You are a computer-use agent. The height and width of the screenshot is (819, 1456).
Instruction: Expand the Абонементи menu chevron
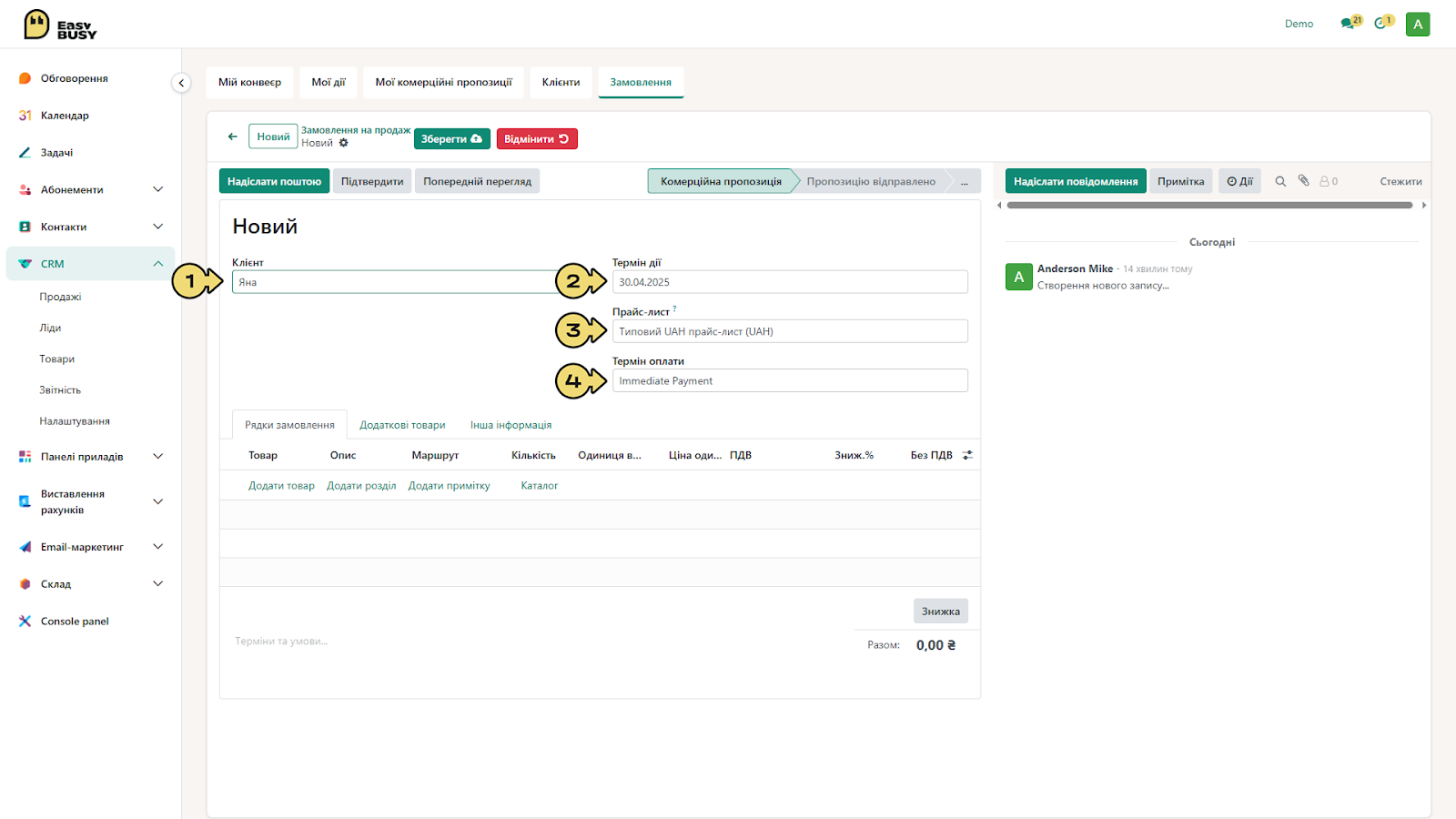point(158,189)
